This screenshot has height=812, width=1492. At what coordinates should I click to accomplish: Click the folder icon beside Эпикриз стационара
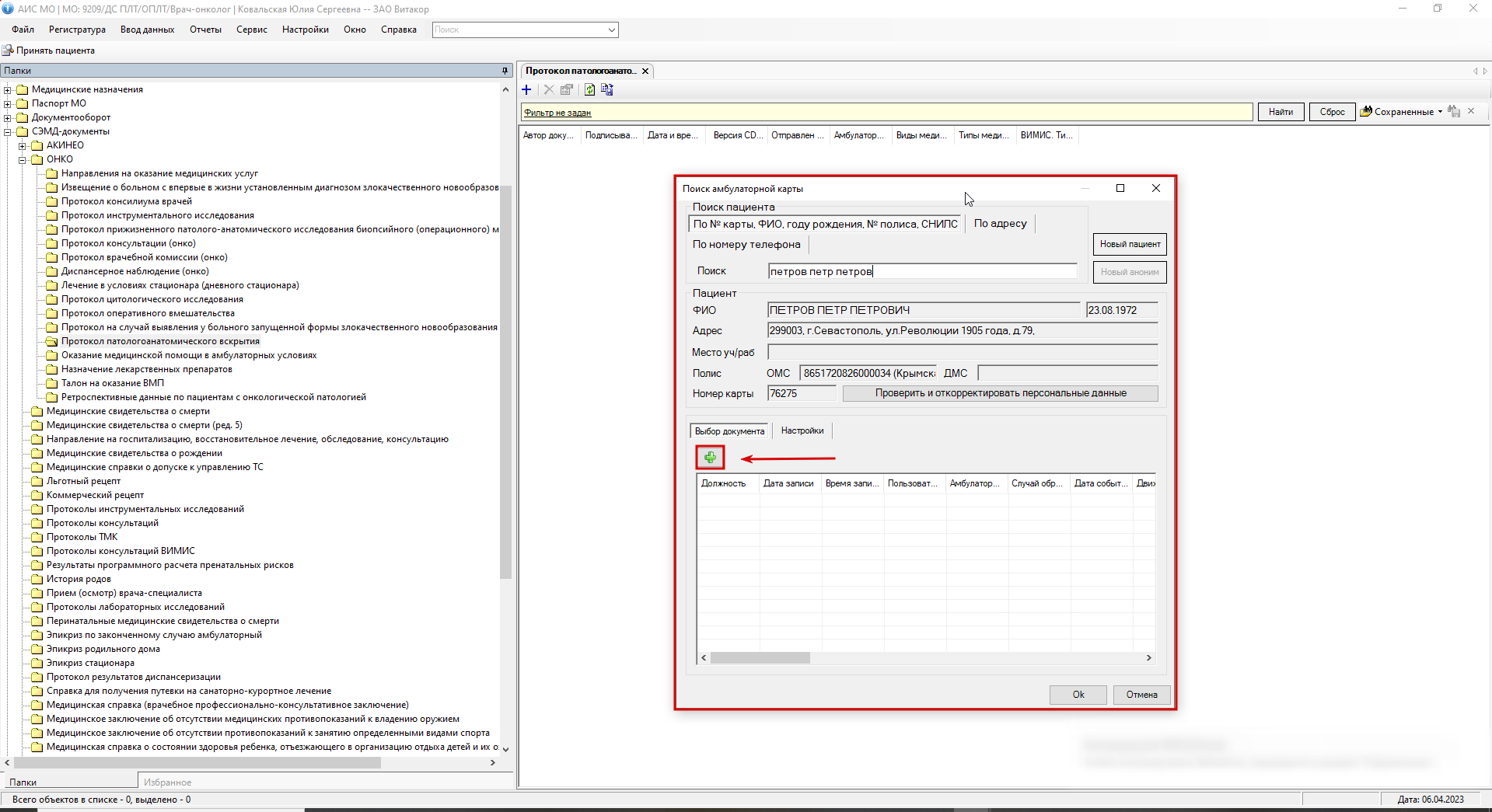tap(37, 663)
